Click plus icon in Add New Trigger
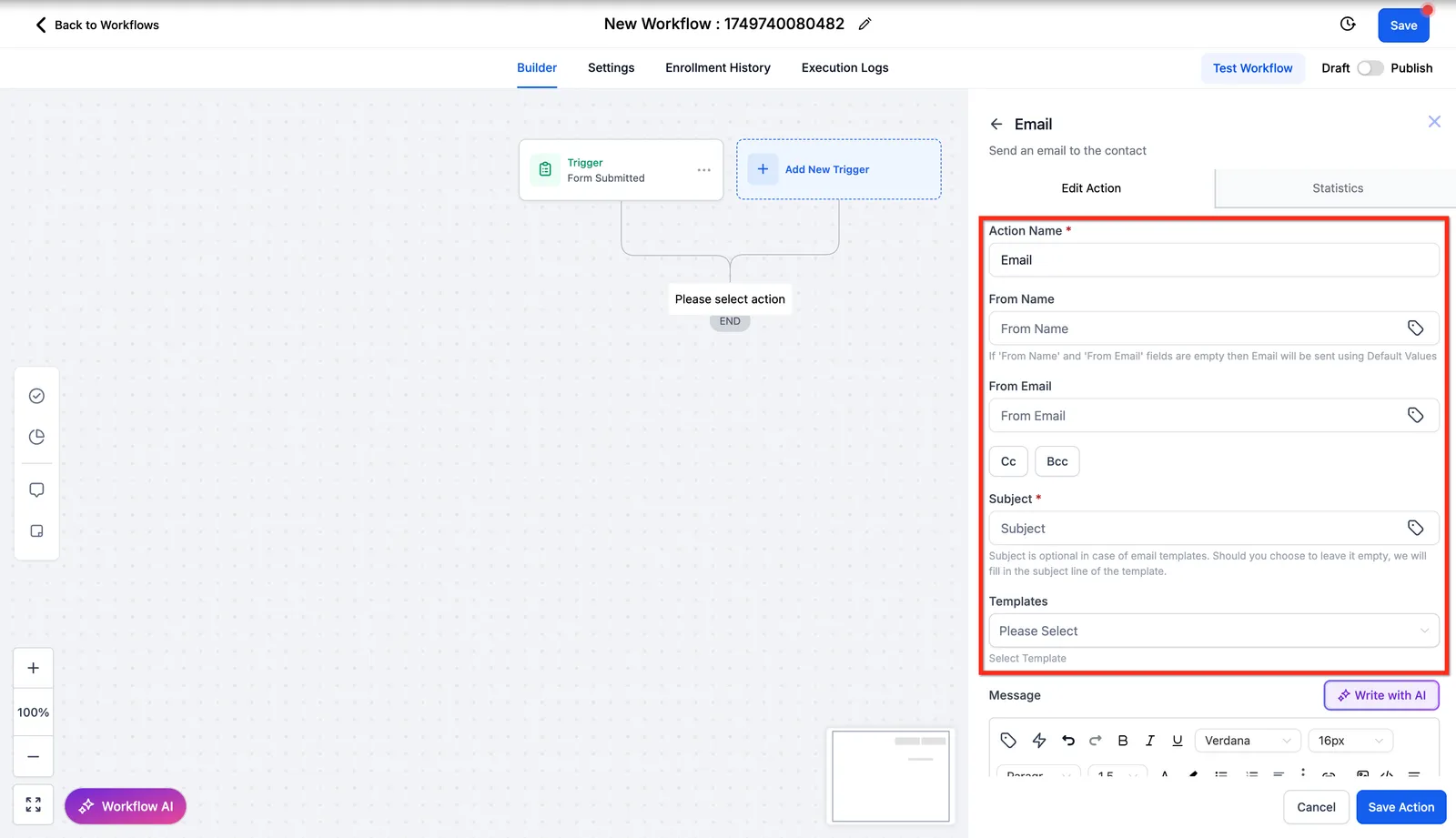 tap(763, 169)
